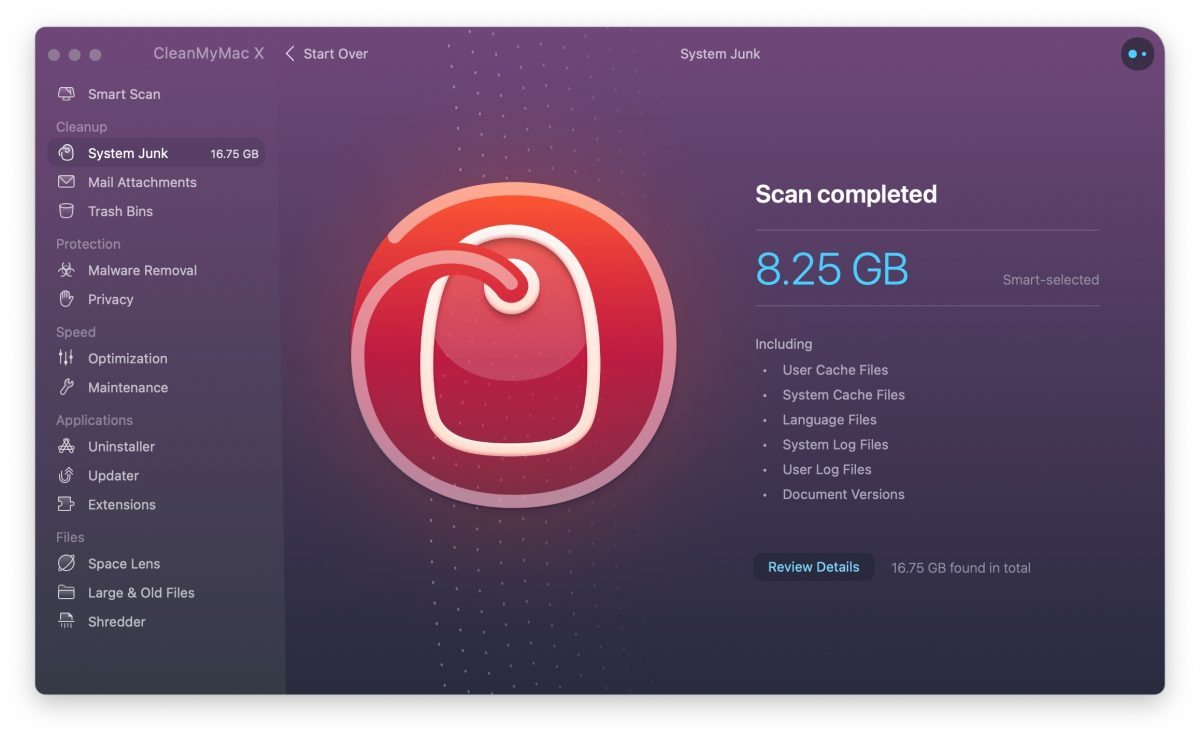Click the Smart Scan monitor icon

click(x=66, y=94)
